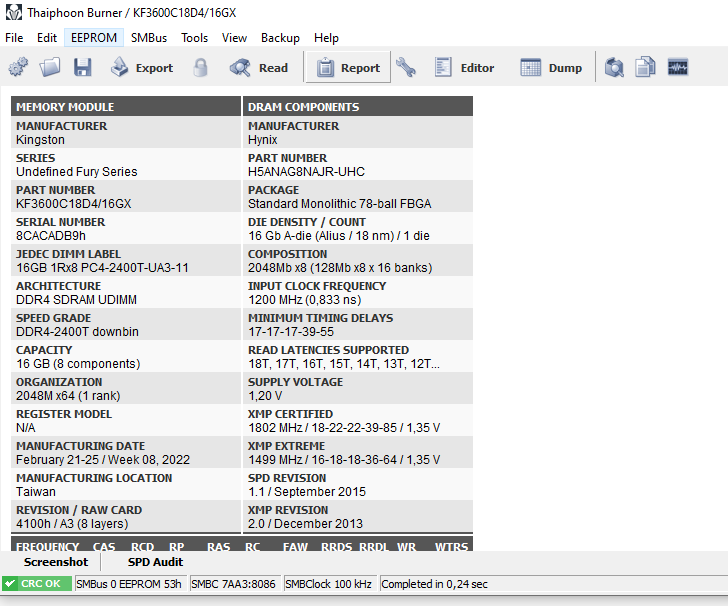Screen dimensions: 728x606
Task: Click the wrench tools icon
Action: point(406,67)
